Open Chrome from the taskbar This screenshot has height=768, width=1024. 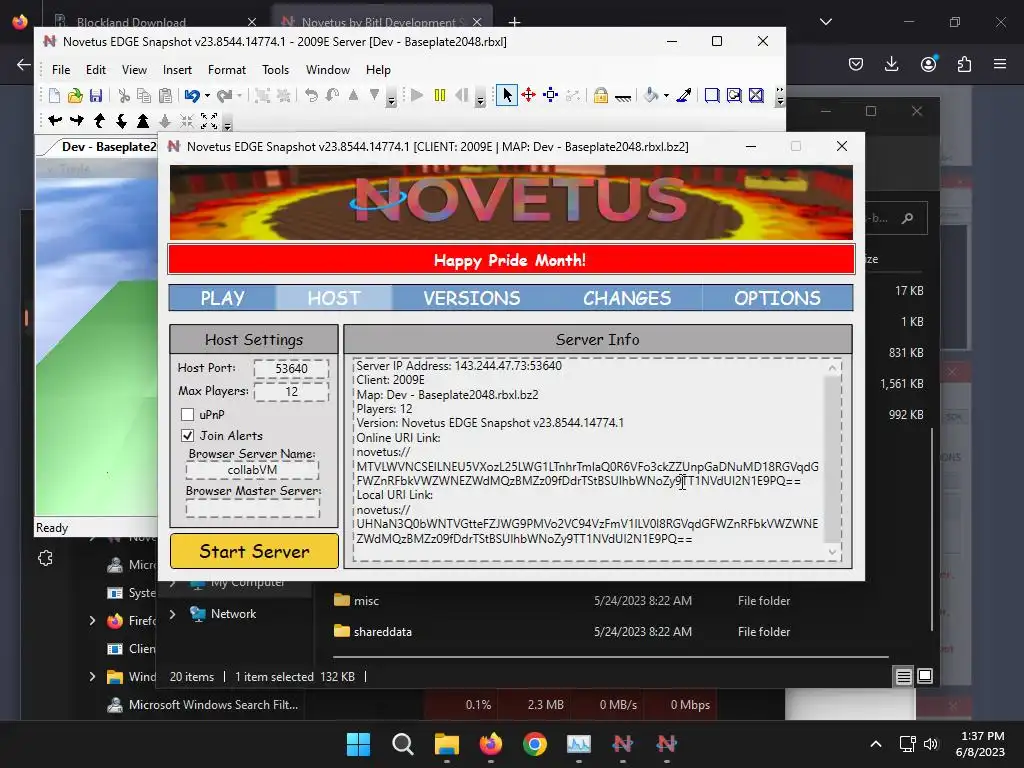[x=534, y=744]
